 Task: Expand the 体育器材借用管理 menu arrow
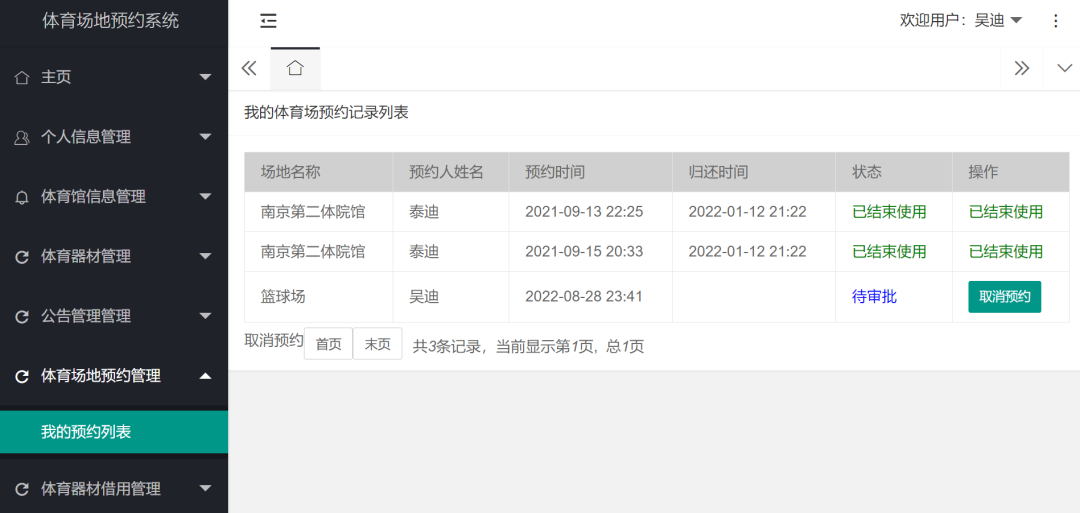[205, 488]
